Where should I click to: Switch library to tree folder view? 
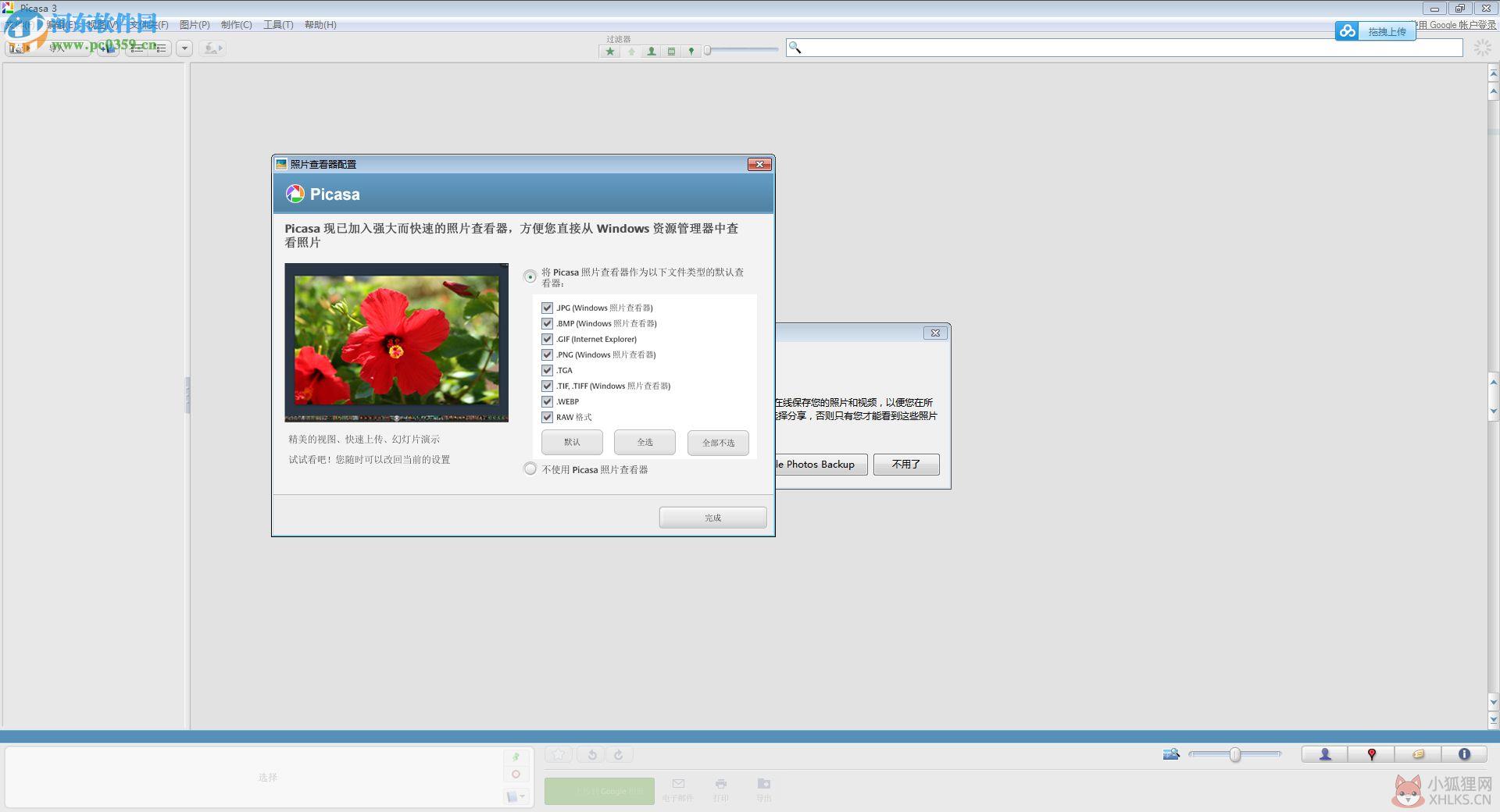tap(160, 48)
